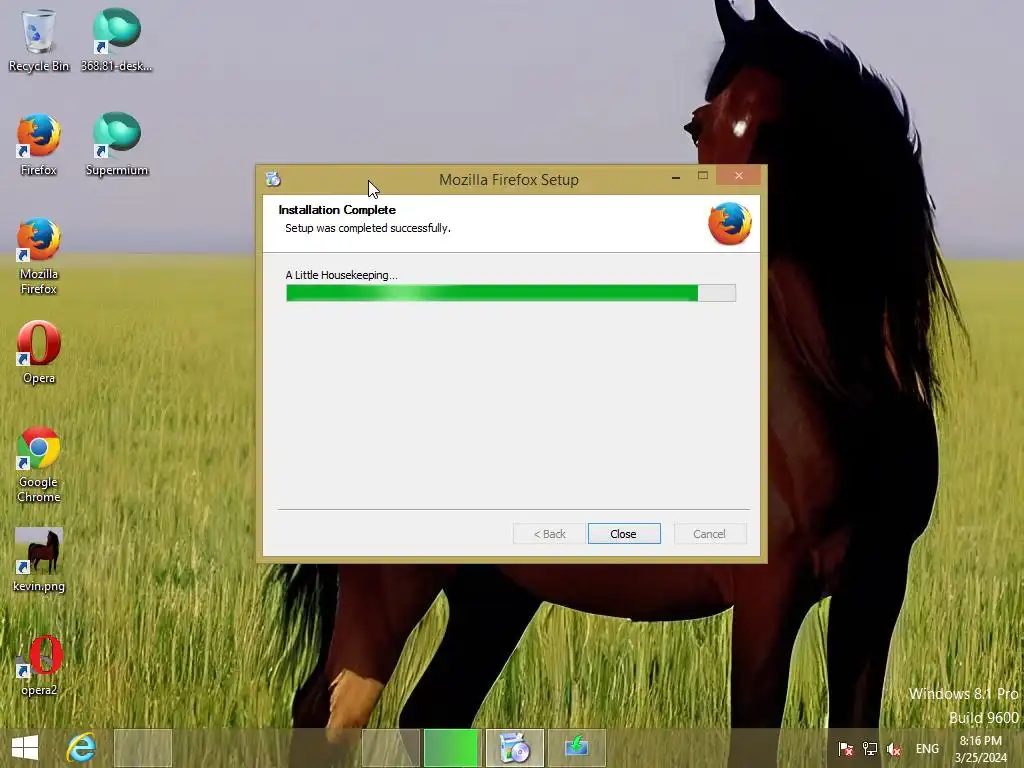This screenshot has width=1024, height=768.
Task: Click the setup disc icon in taskbar
Action: [515, 748]
